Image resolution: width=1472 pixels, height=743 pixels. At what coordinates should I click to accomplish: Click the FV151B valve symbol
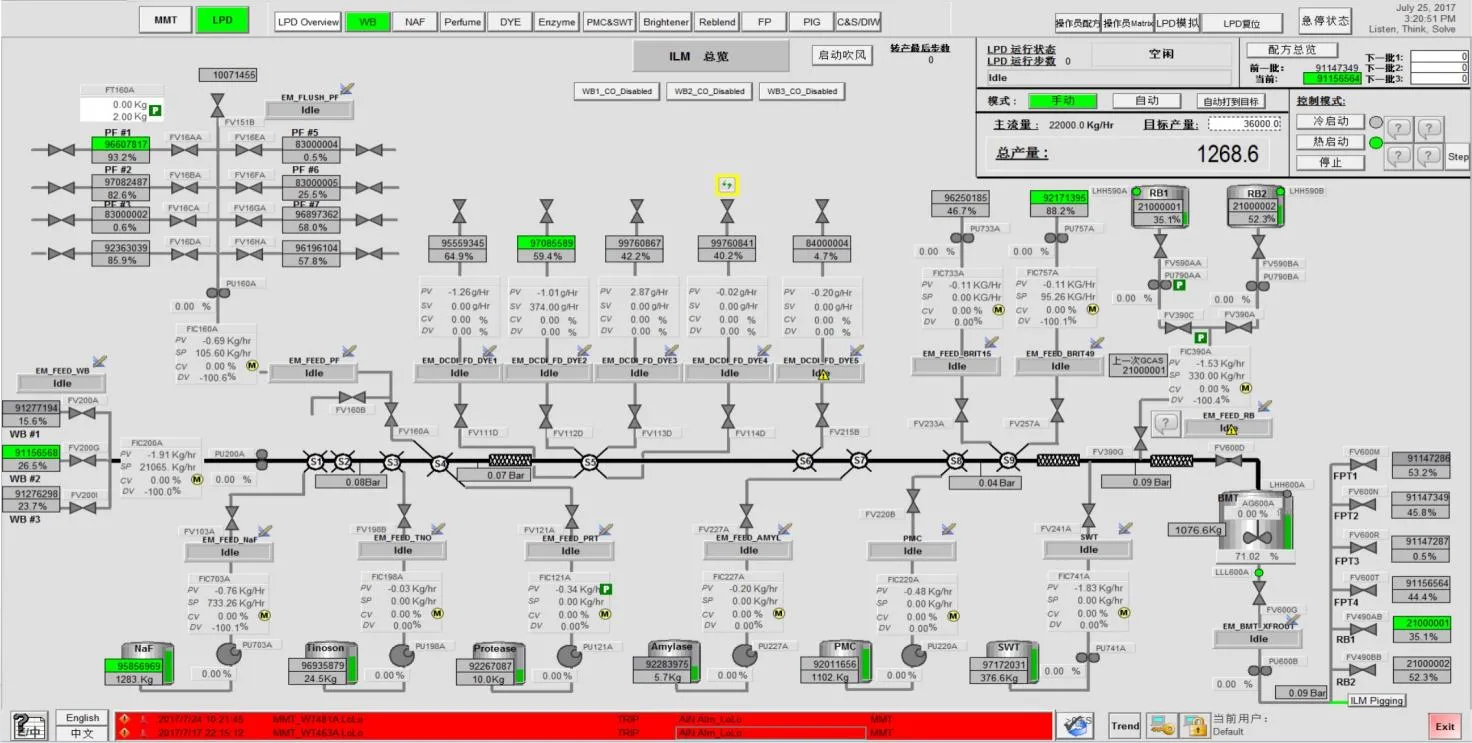pos(217,104)
